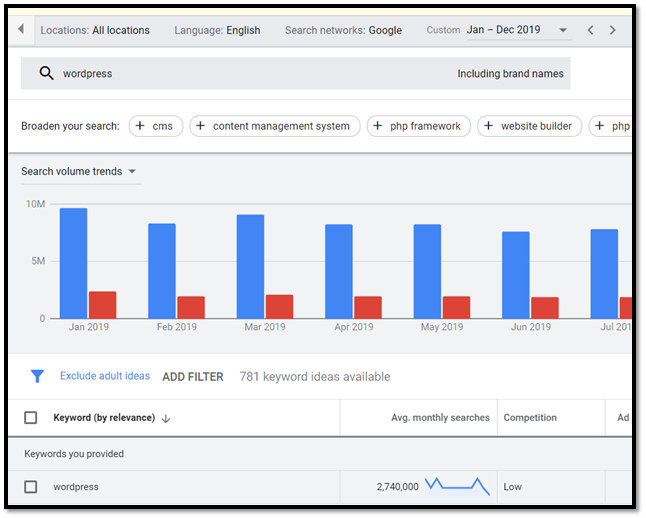
Task: Sort keywords by the relevance arrow
Action: 166,419
